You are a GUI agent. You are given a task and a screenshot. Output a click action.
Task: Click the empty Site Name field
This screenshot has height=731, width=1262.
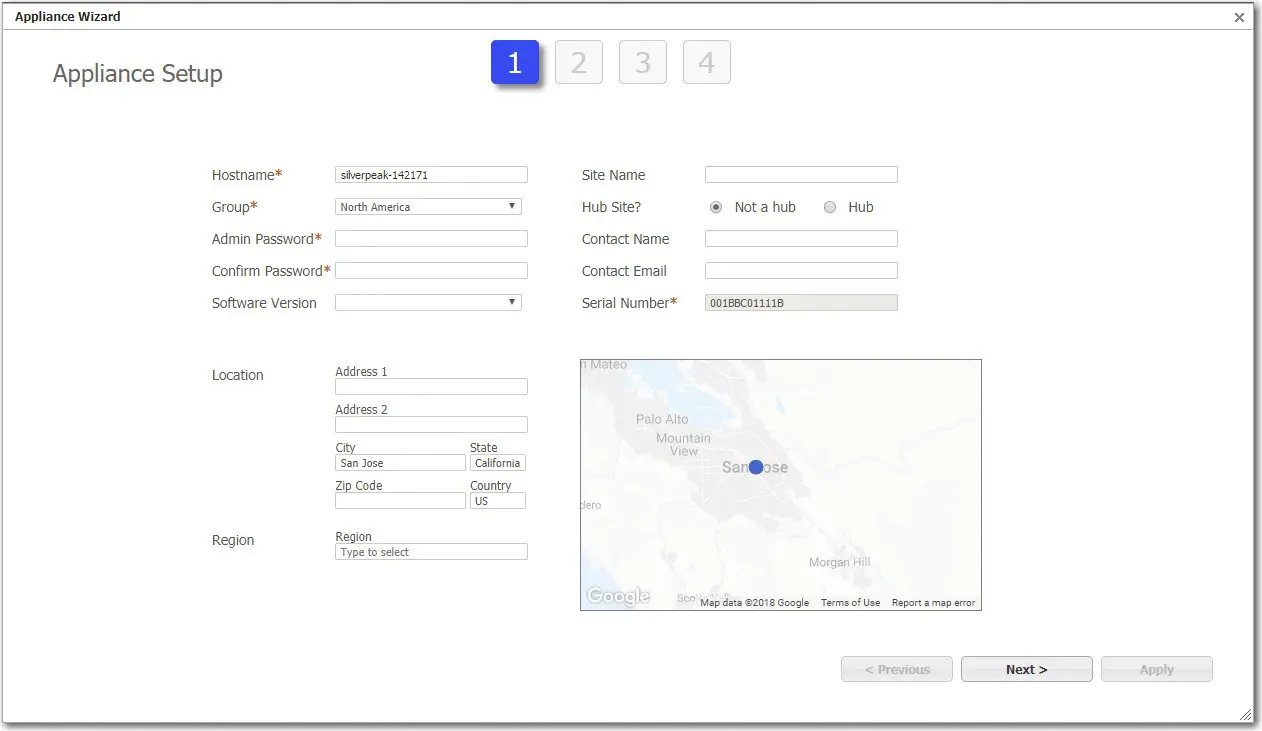click(800, 174)
